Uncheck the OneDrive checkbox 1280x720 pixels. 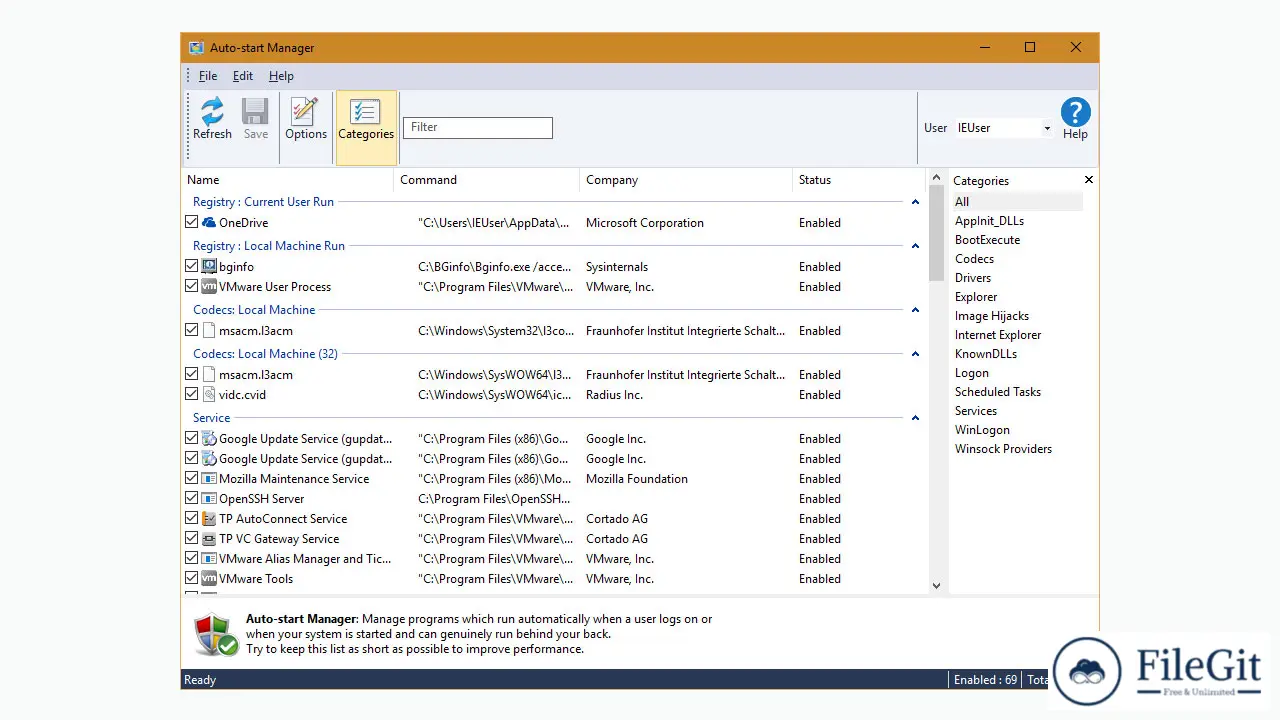(x=191, y=223)
